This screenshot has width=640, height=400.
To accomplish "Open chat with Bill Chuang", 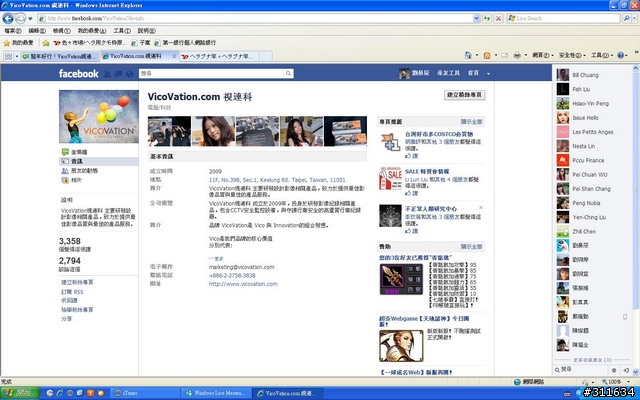I will (x=593, y=75).
